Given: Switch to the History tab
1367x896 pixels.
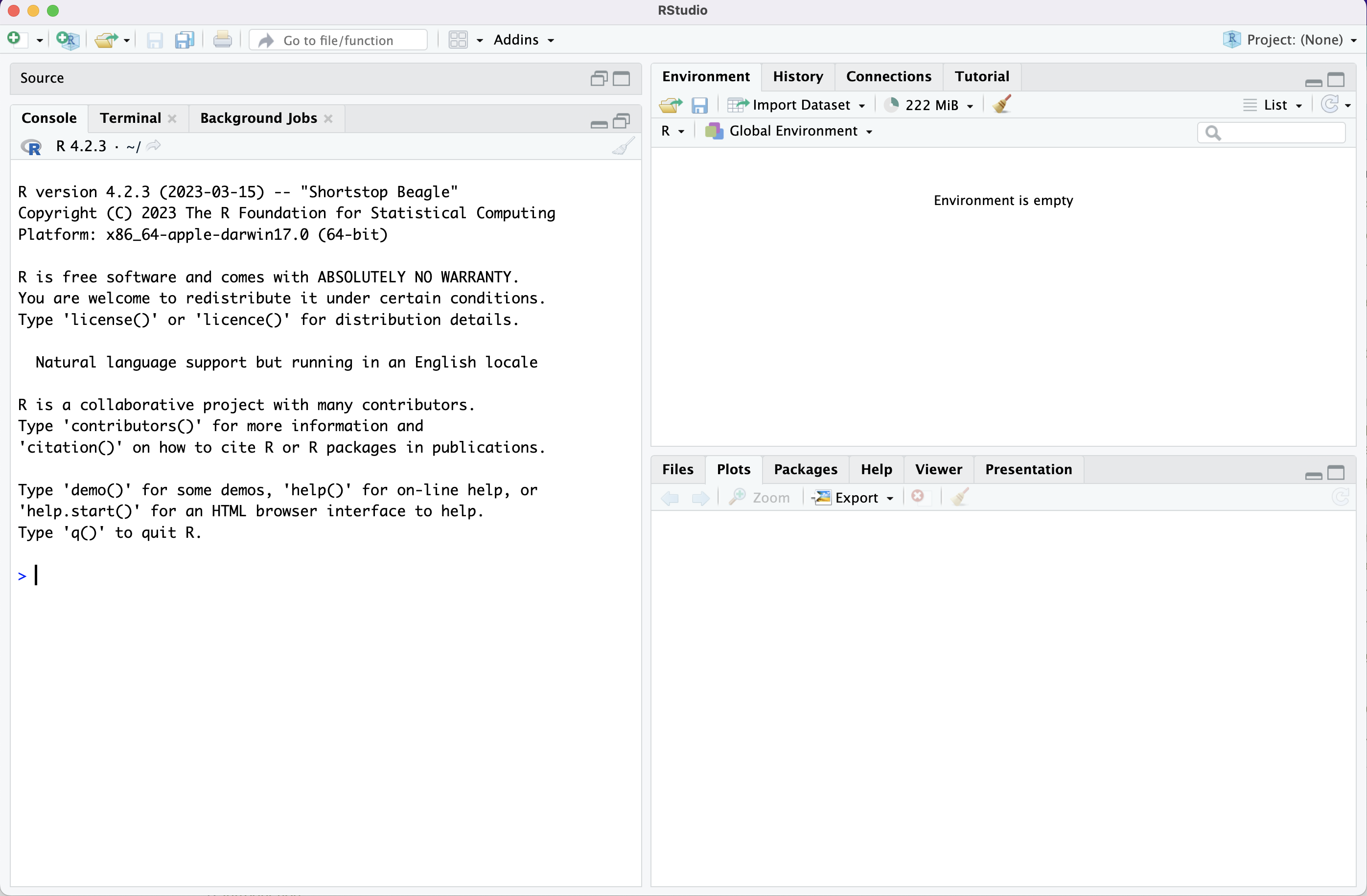Looking at the screenshot, I should (x=797, y=76).
